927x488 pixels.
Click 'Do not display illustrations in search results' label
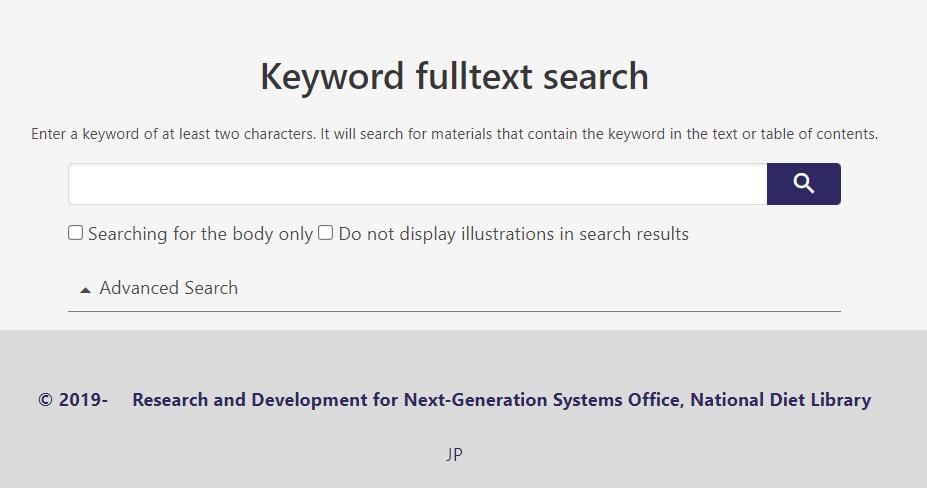[513, 234]
